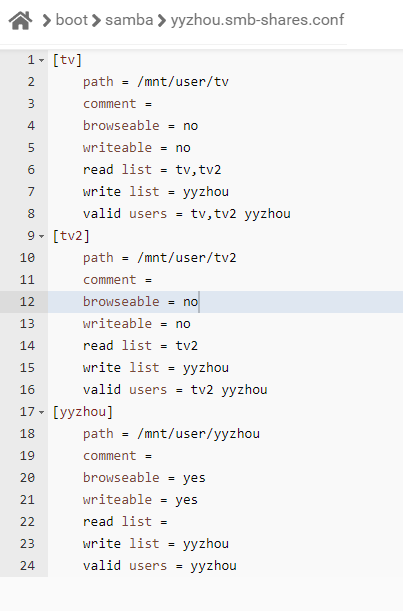Click the [tv2] section header text
This screenshot has height=611, width=403.
point(71,236)
